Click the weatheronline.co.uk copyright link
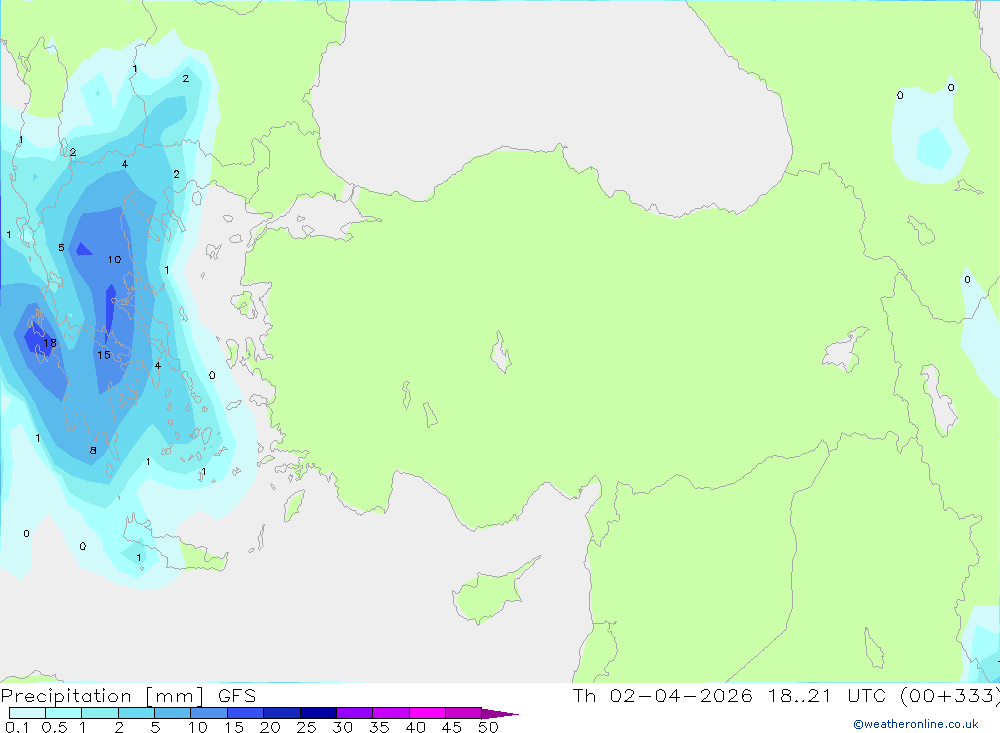 pos(916,724)
